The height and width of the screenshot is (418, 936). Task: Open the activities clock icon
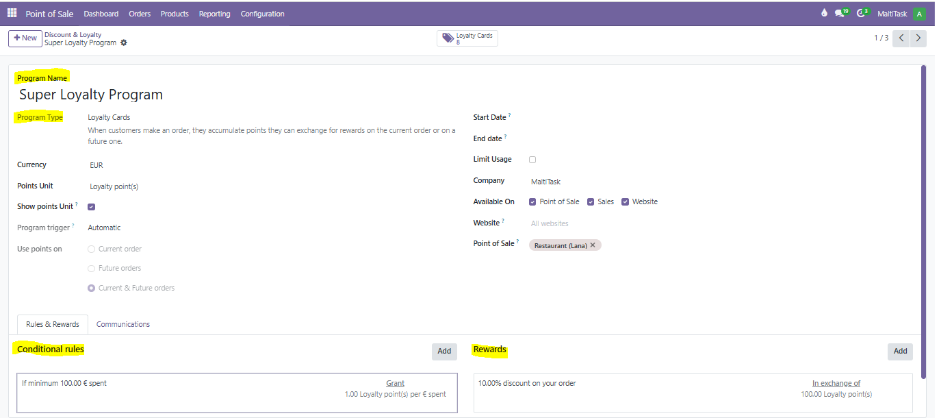[862, 14]
